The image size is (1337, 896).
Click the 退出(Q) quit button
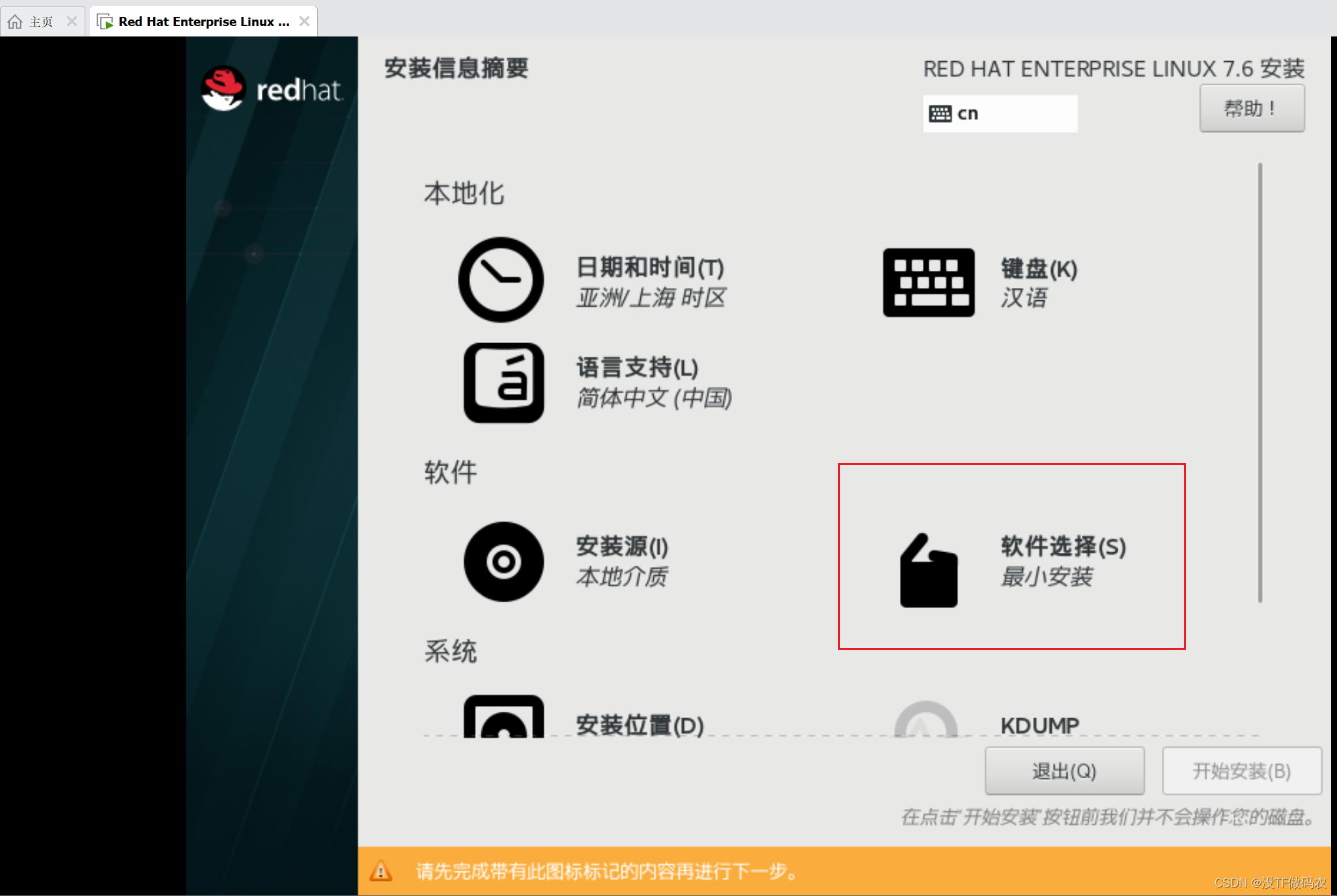tap(1064, 771)
